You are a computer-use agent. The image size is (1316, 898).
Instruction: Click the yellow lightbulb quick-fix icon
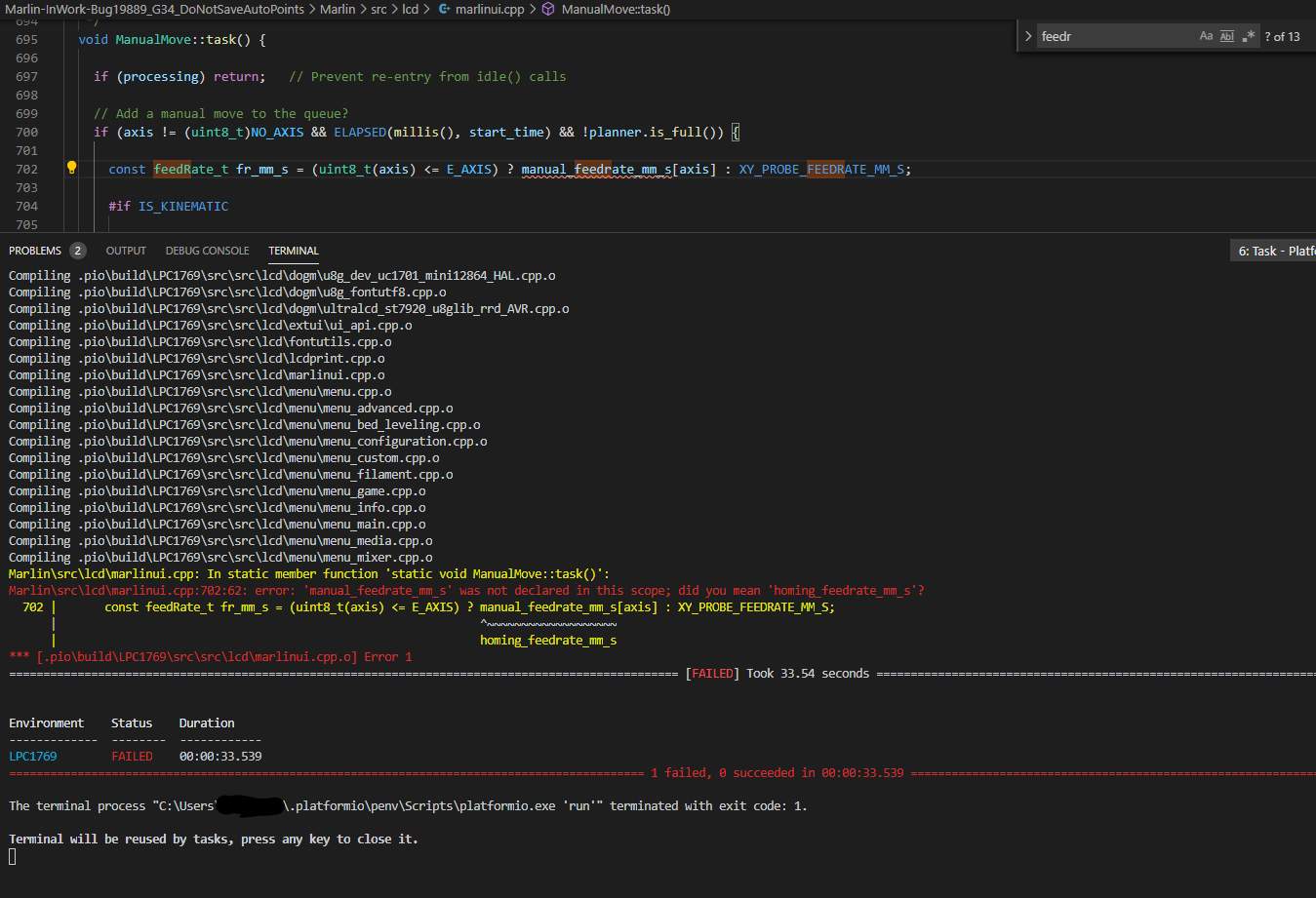click(x=71, y=168)
